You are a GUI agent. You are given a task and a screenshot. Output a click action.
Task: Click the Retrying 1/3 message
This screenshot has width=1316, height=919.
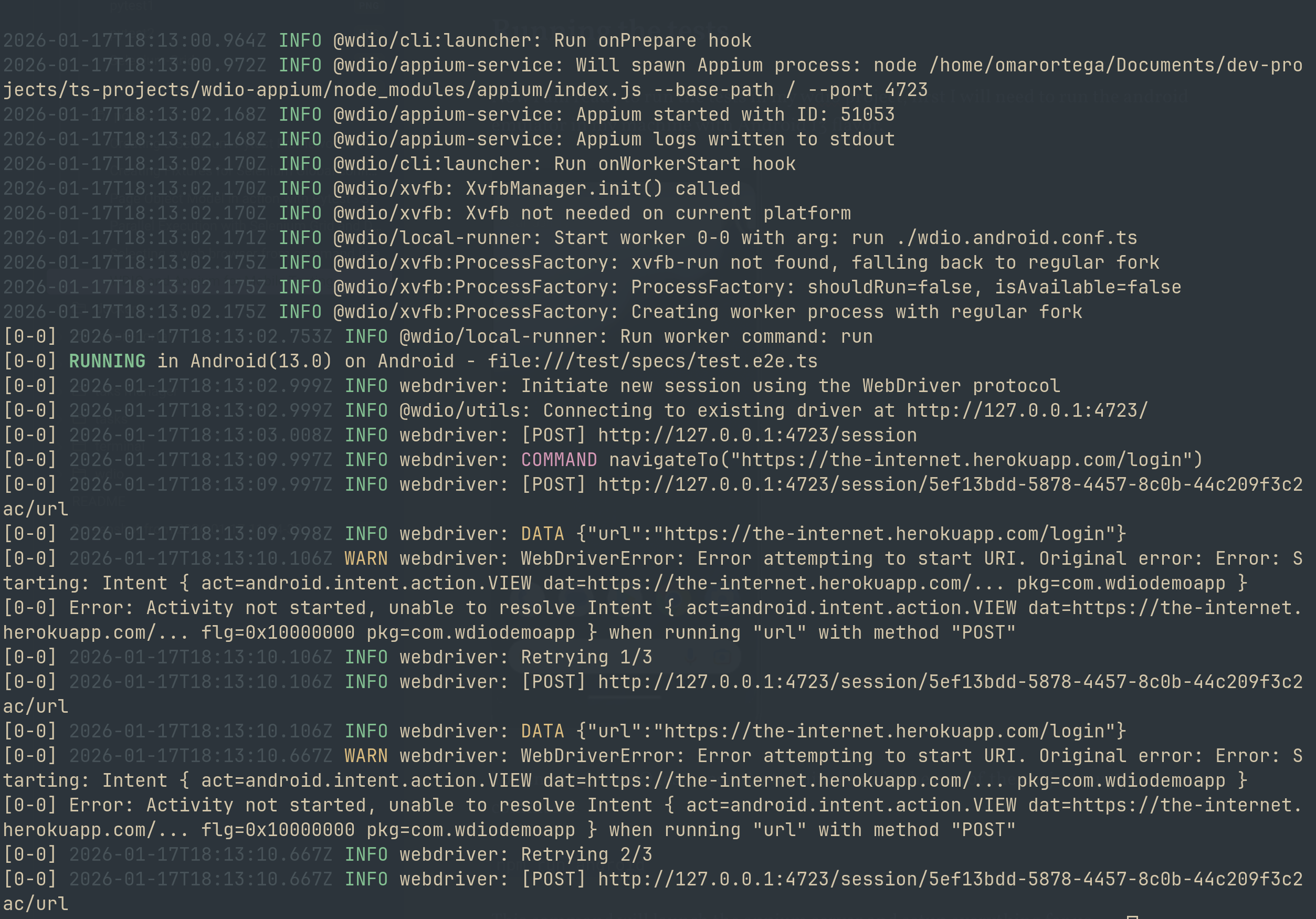pyautogui.click(x=586, y=657)
